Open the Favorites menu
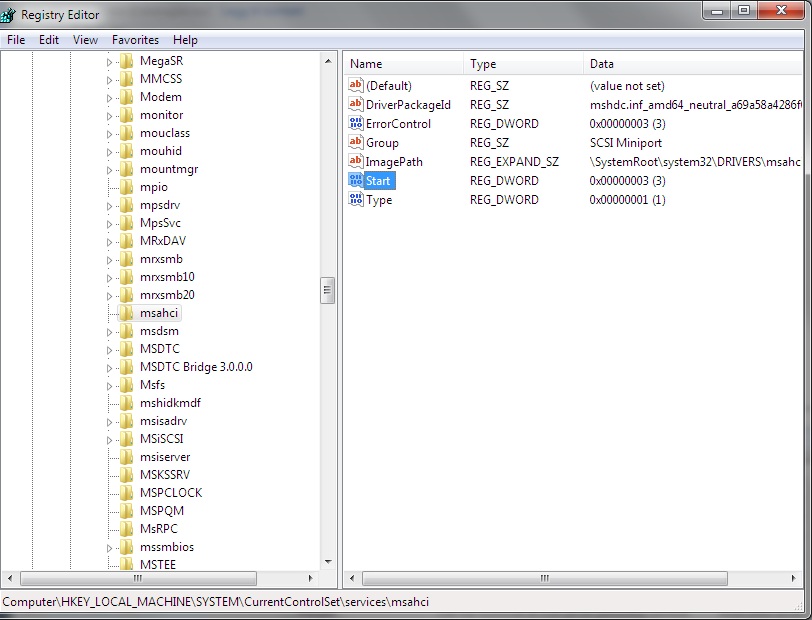 click(x=135, y=40)
